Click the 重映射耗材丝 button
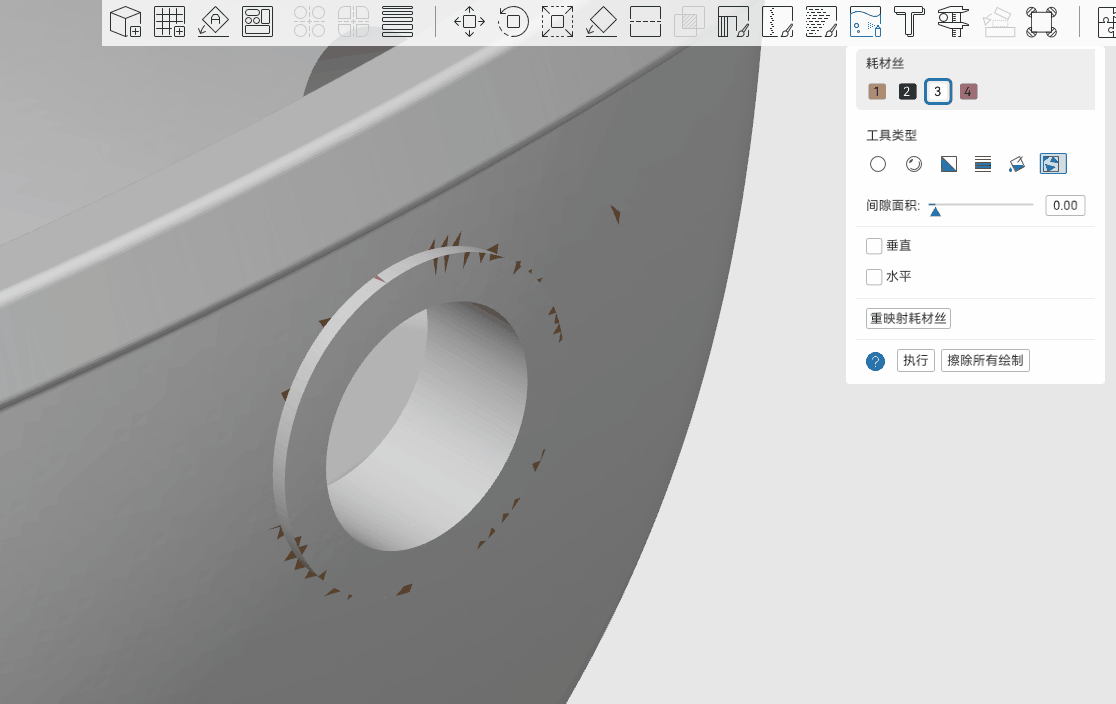This screenshot has width=1116, height=704. (x=908, y=318)
